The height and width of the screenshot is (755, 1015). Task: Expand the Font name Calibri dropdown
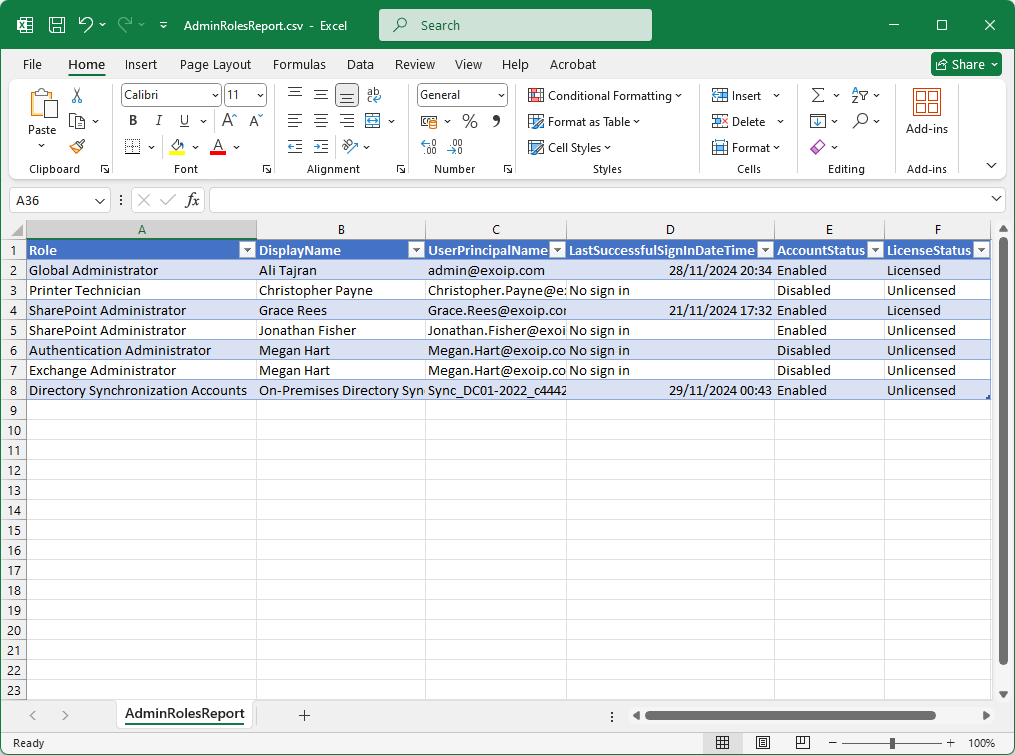click(215, 95)
